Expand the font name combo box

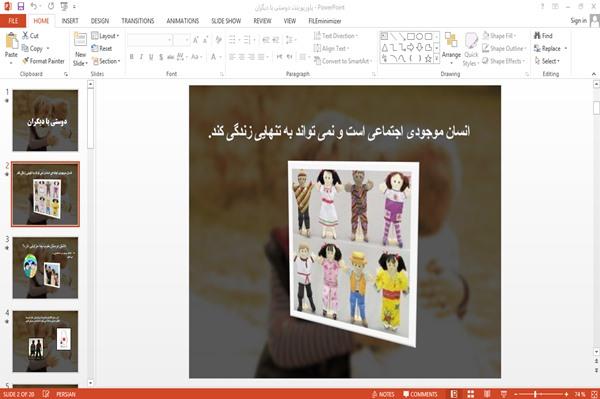tap(169, 40)
